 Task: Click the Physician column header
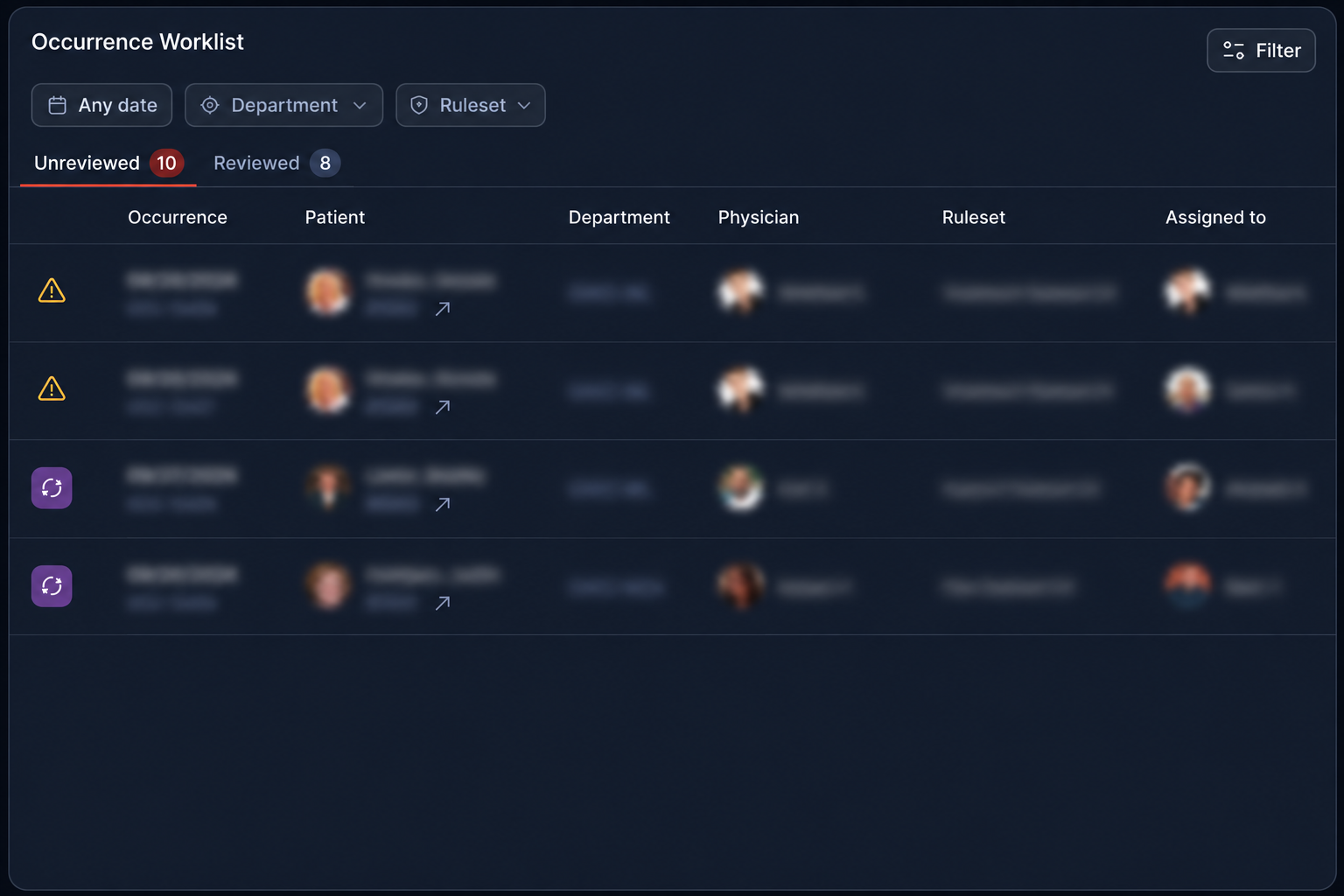(x=759, y=217)
